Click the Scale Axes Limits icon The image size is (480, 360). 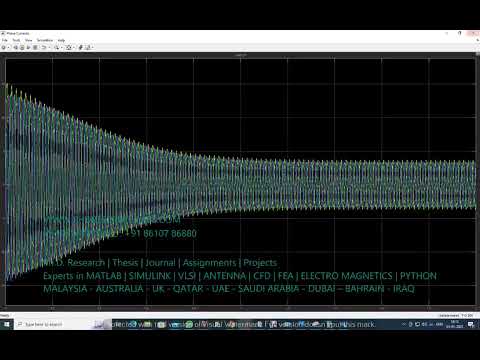pyautogui.click(x=69, y=47)
